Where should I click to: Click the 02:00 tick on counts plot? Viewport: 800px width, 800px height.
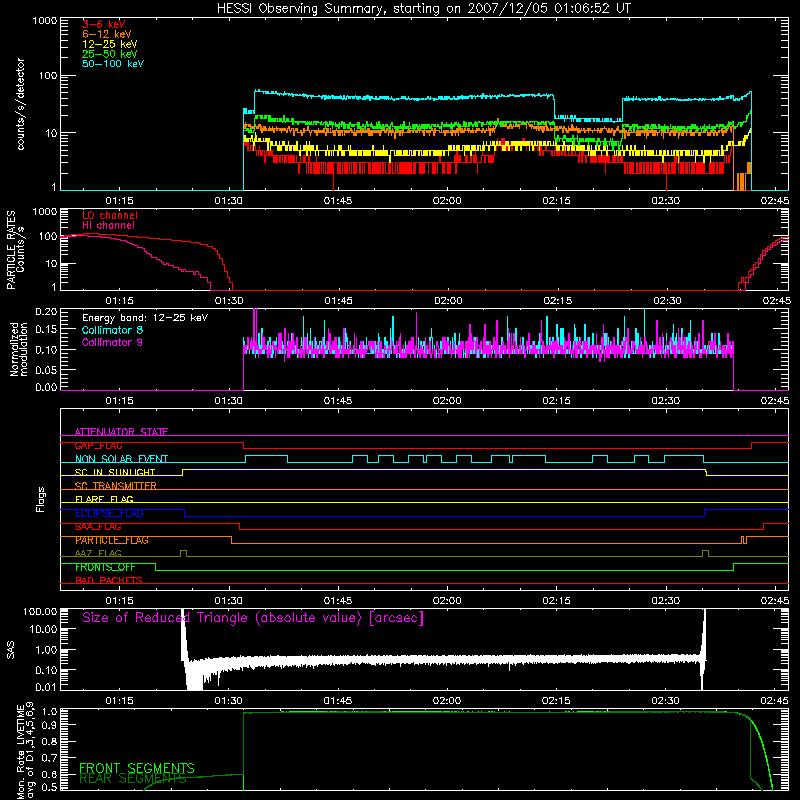coord(447,201)
